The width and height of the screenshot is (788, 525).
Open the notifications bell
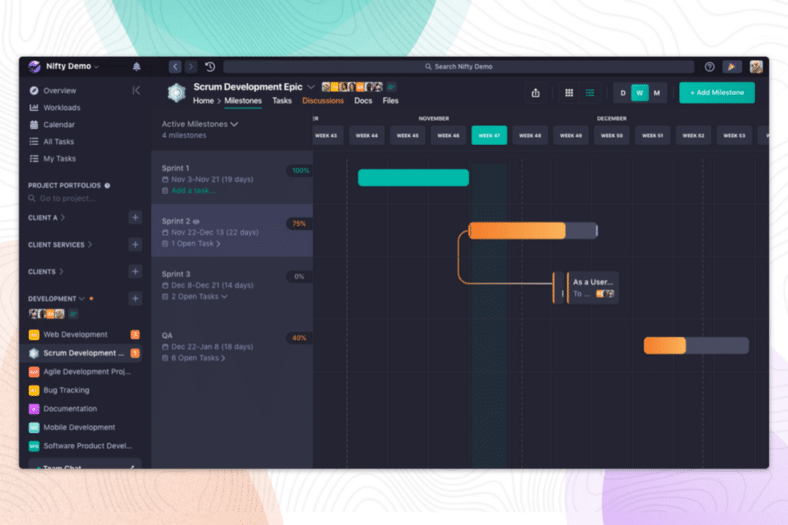[136, 66]
